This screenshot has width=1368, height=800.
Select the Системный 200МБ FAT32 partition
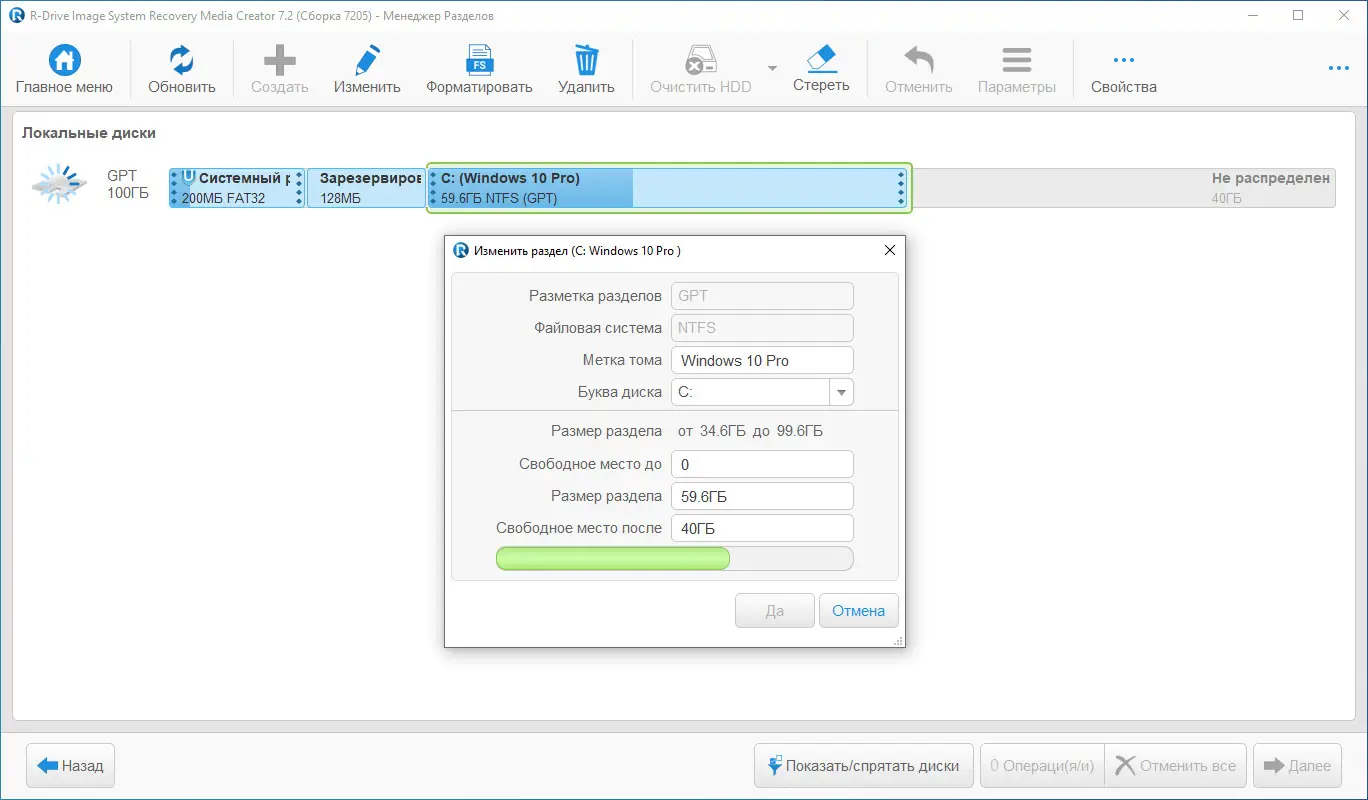[237, 188]
